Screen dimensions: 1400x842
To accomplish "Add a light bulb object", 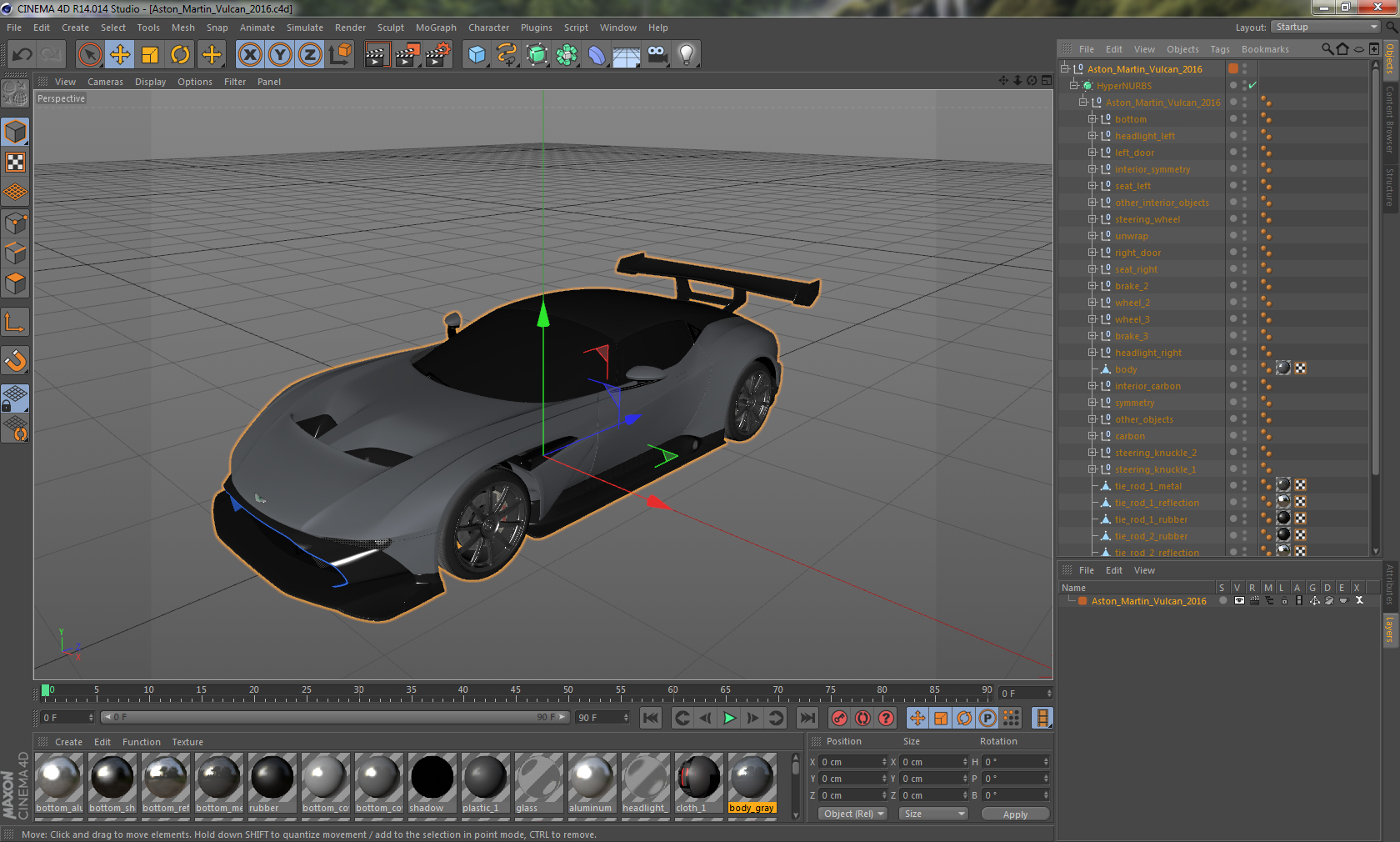I will (x=687, y=55).
